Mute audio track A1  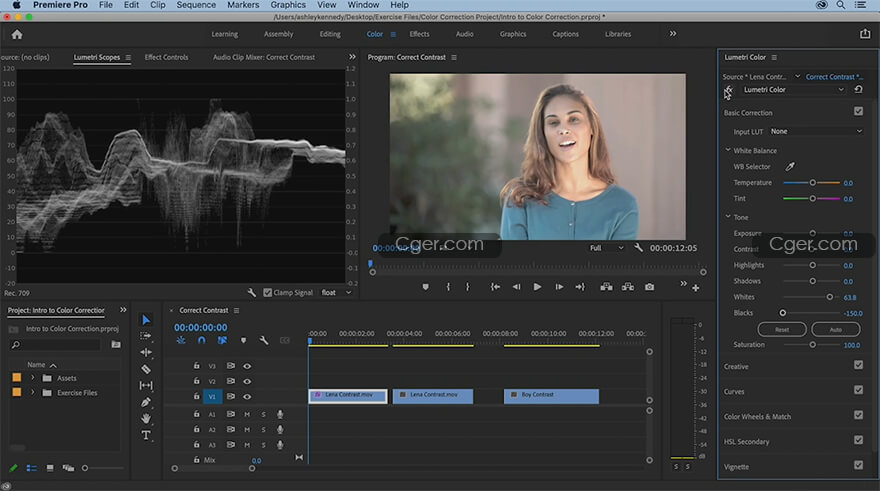point(247,414)
